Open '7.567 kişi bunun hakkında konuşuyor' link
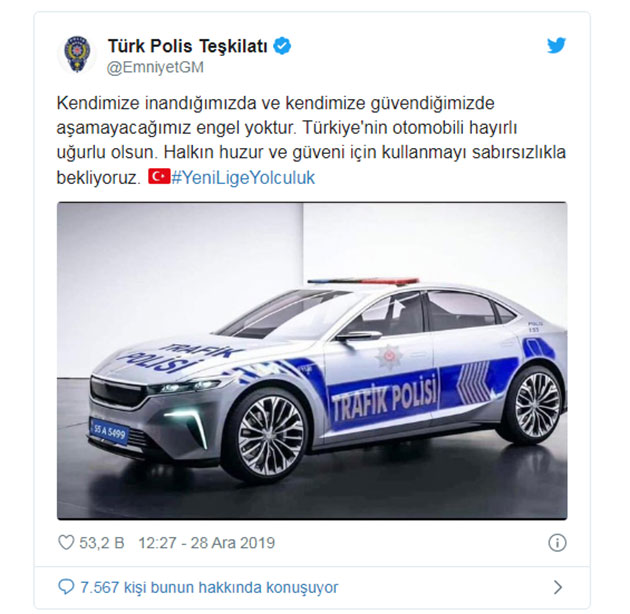This screenshot has height=614, width=630. 209,587
